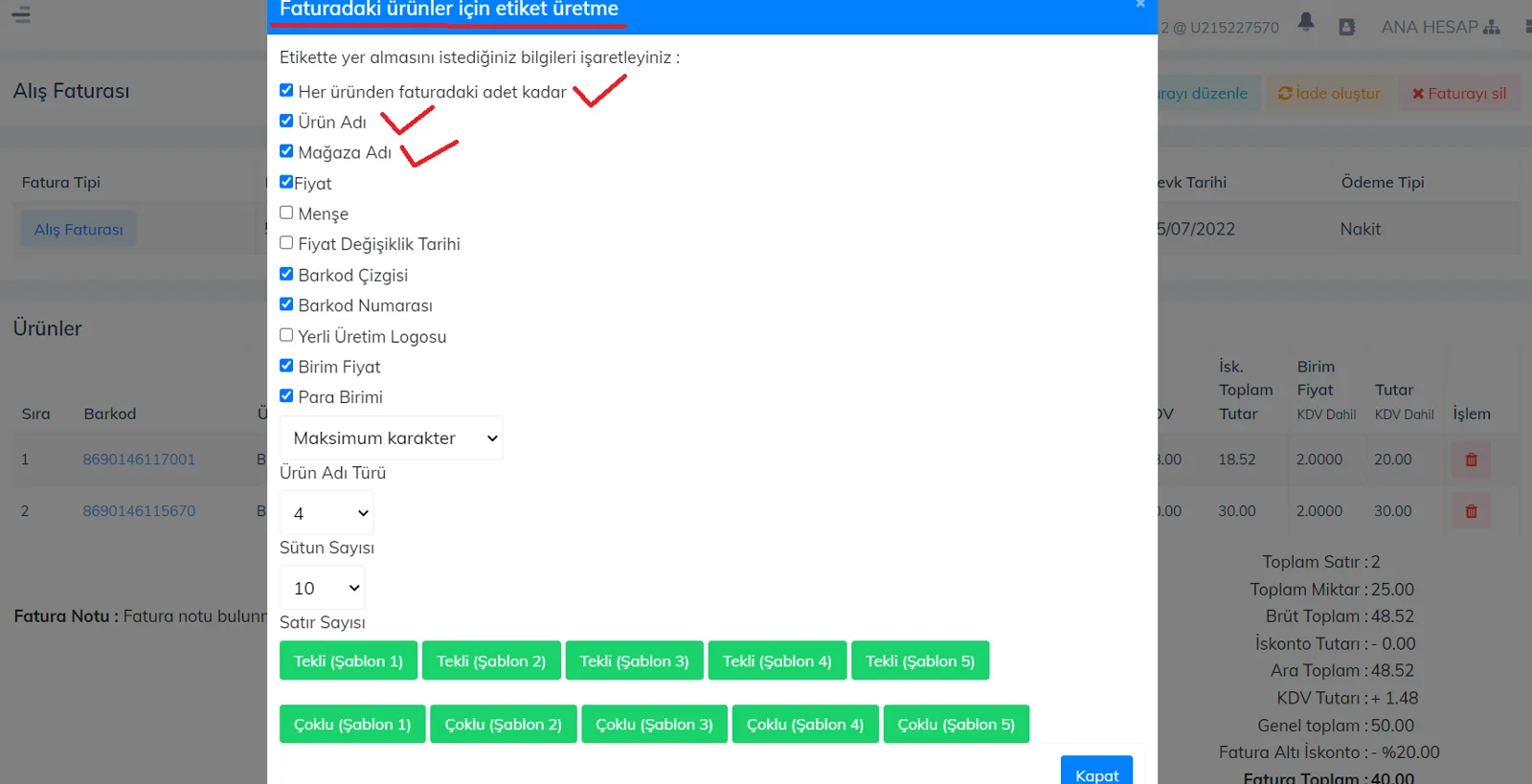Image resolution: width=1532 pixels, height=784 pixels.
Task: Click Çoklu (Şablon 5) button
Action: (957, 724)
